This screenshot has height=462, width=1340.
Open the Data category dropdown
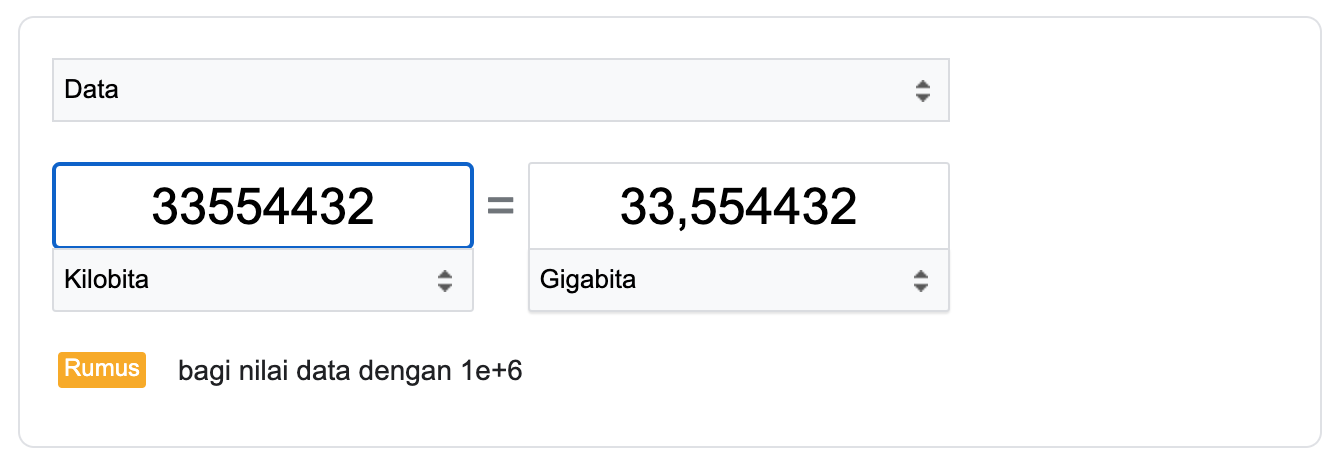tap(500, 90)
